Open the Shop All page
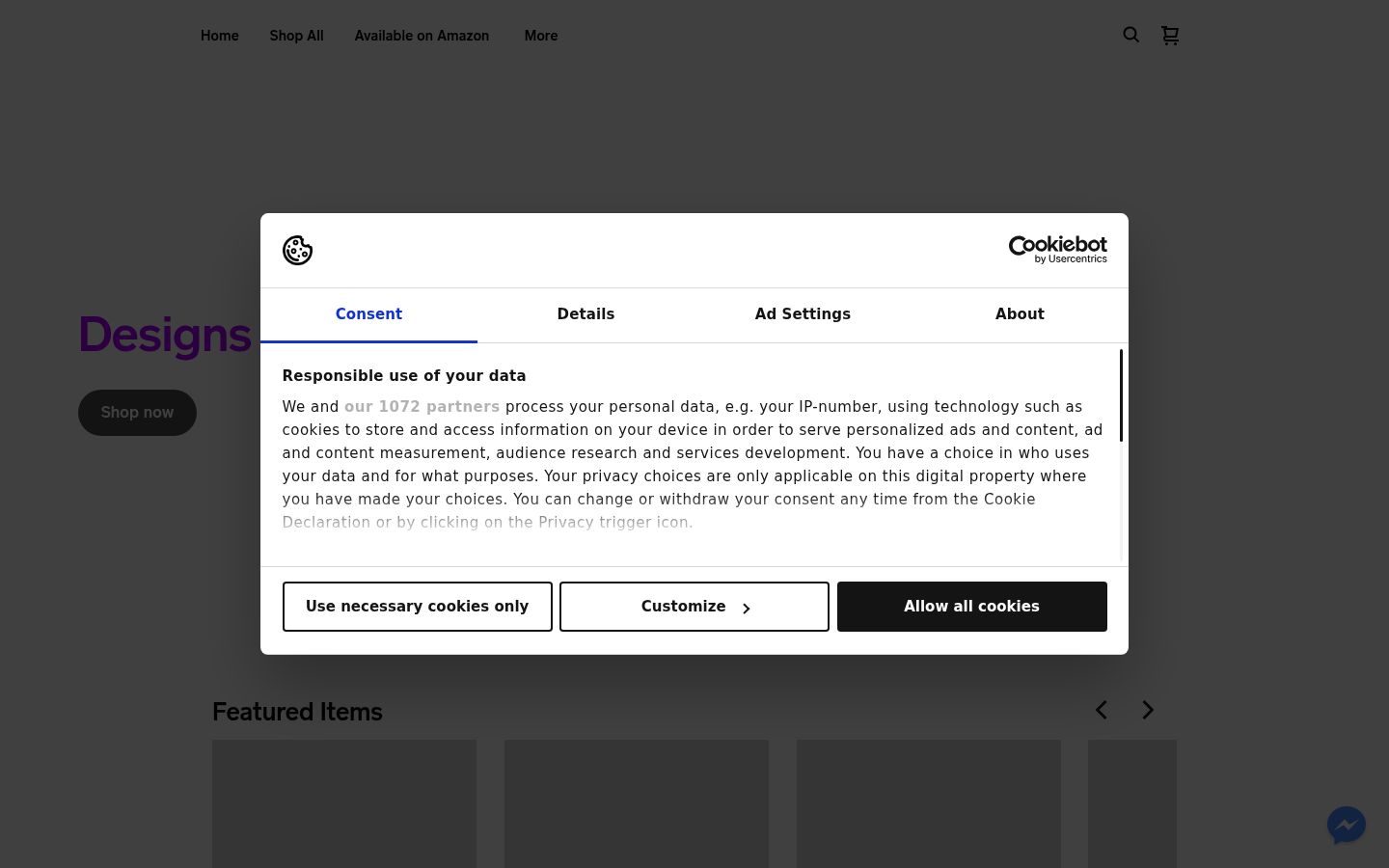This screenshot has width=1389, height=868. [x=296, y=36]
